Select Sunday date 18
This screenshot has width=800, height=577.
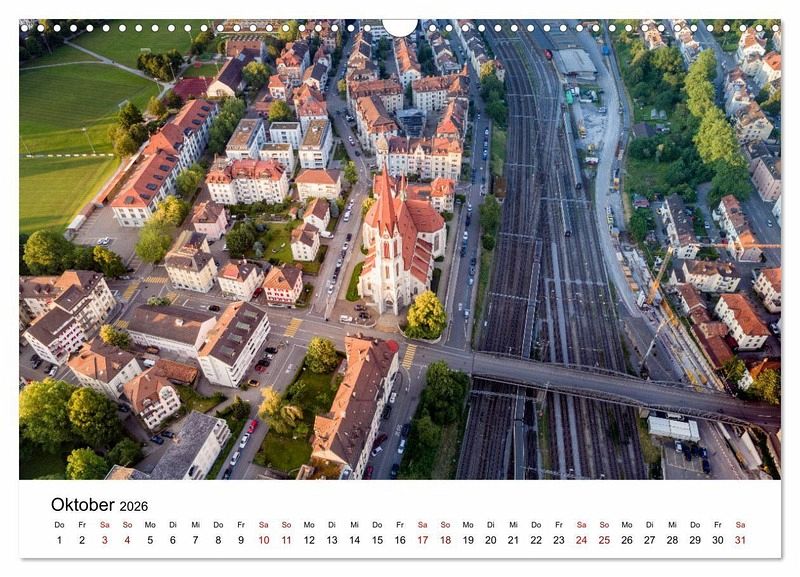[x=445, y=540]
